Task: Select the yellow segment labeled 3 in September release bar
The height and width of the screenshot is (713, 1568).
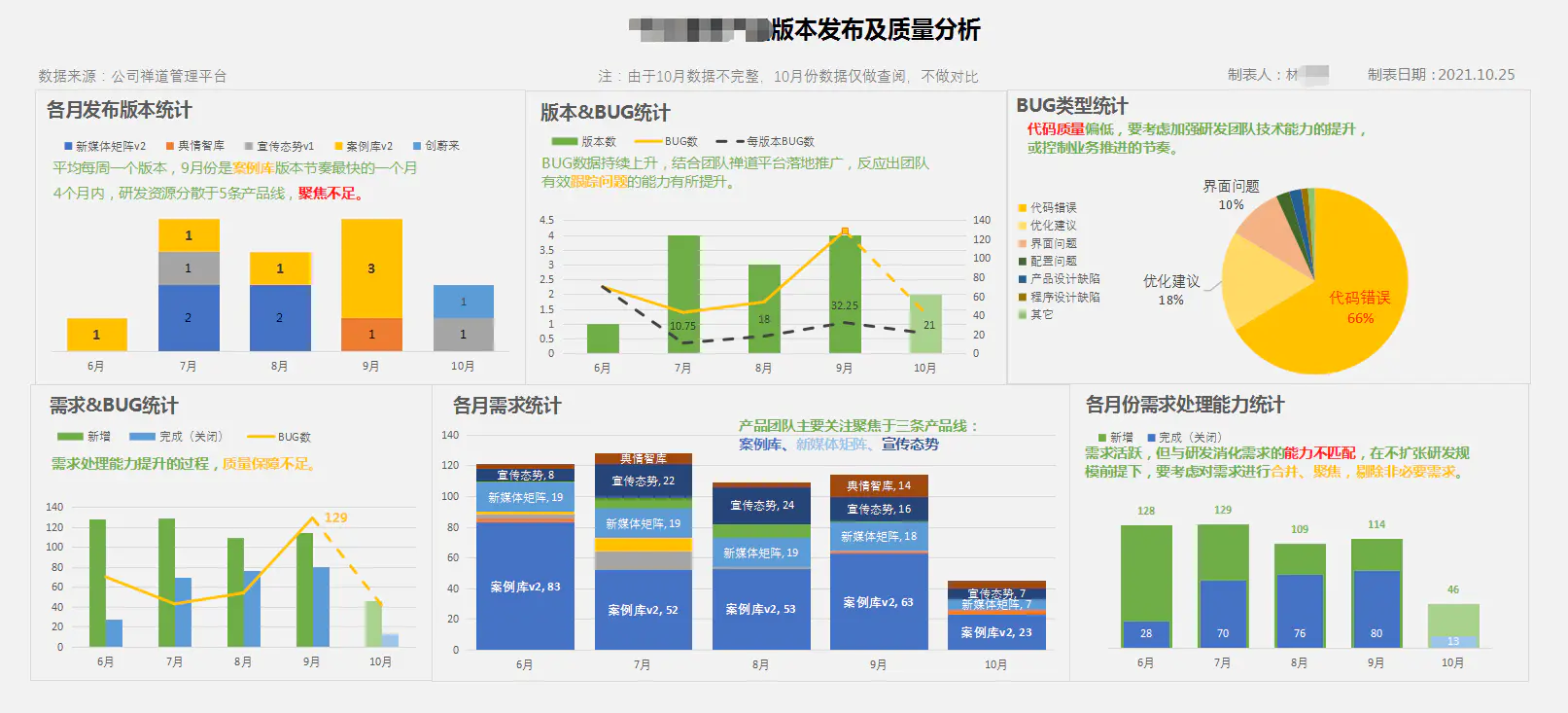Action: 371,268
